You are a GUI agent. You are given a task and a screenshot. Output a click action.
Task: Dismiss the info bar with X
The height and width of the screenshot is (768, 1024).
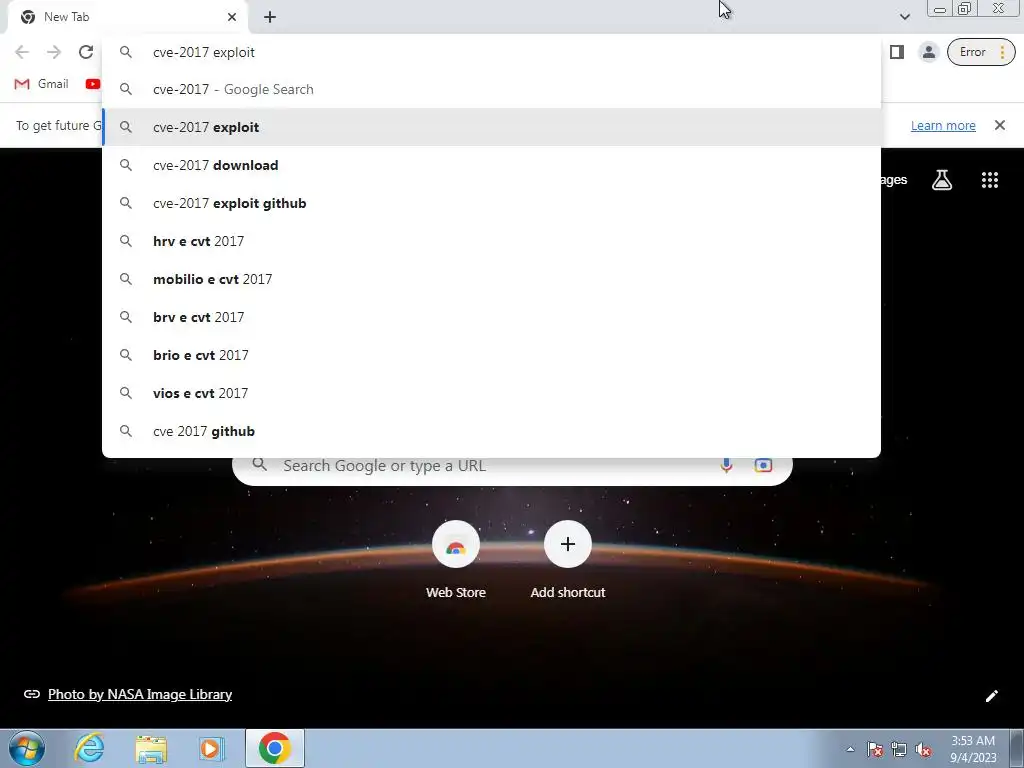[x=999, y=125]
